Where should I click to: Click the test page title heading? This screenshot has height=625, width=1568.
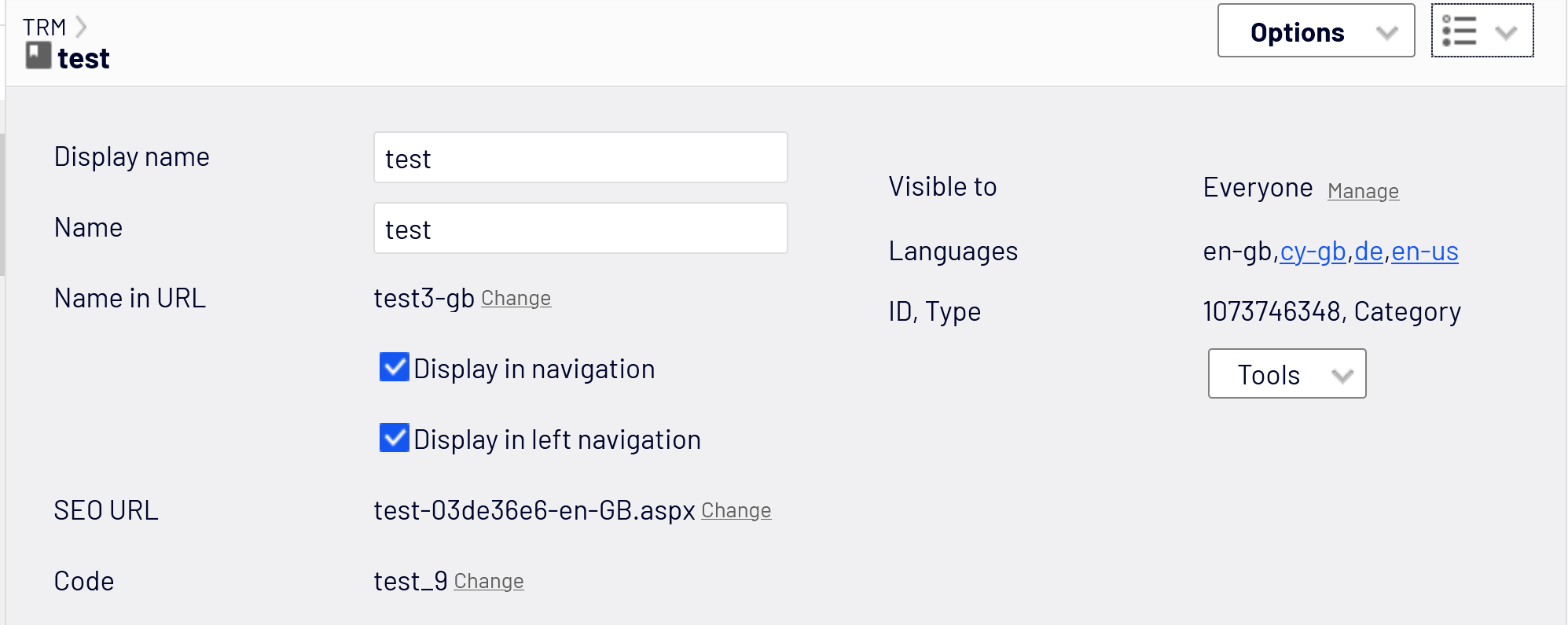coord(83,59)
